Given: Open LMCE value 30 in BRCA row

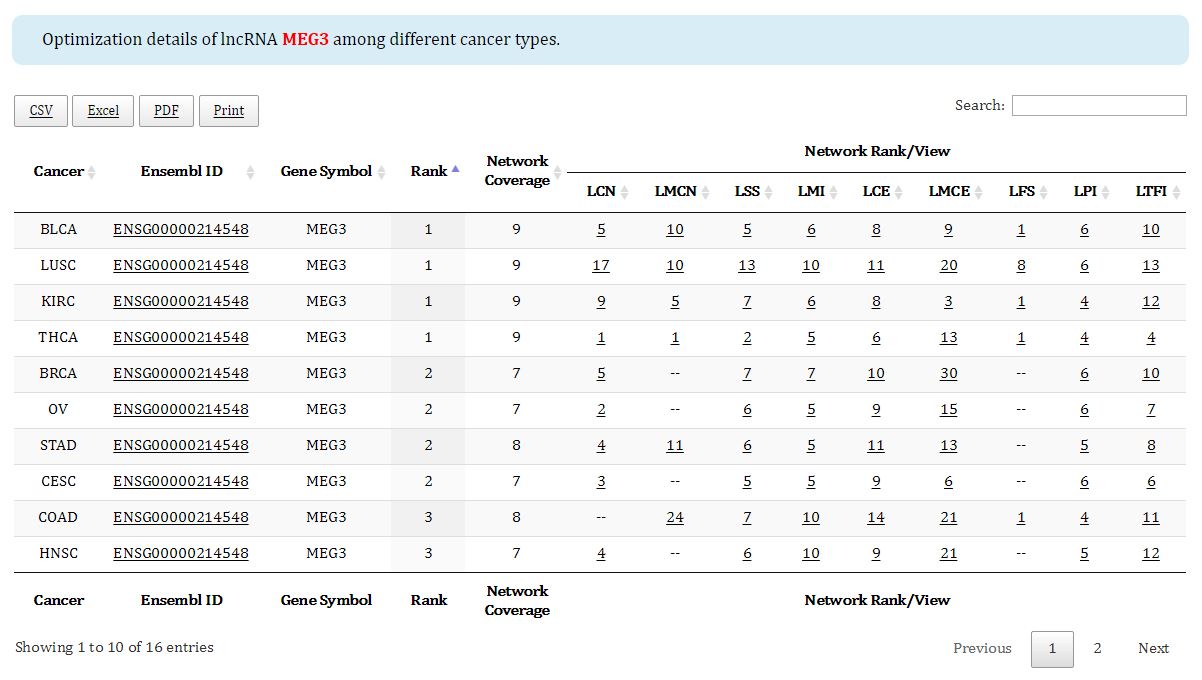Looking at the screenshot, I should click(948, 373).
